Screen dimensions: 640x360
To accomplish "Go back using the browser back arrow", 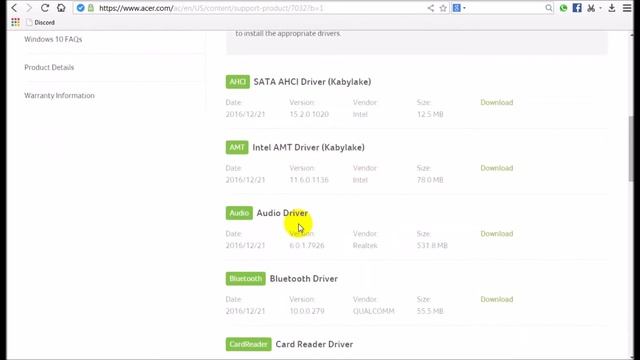I will 14,8.
